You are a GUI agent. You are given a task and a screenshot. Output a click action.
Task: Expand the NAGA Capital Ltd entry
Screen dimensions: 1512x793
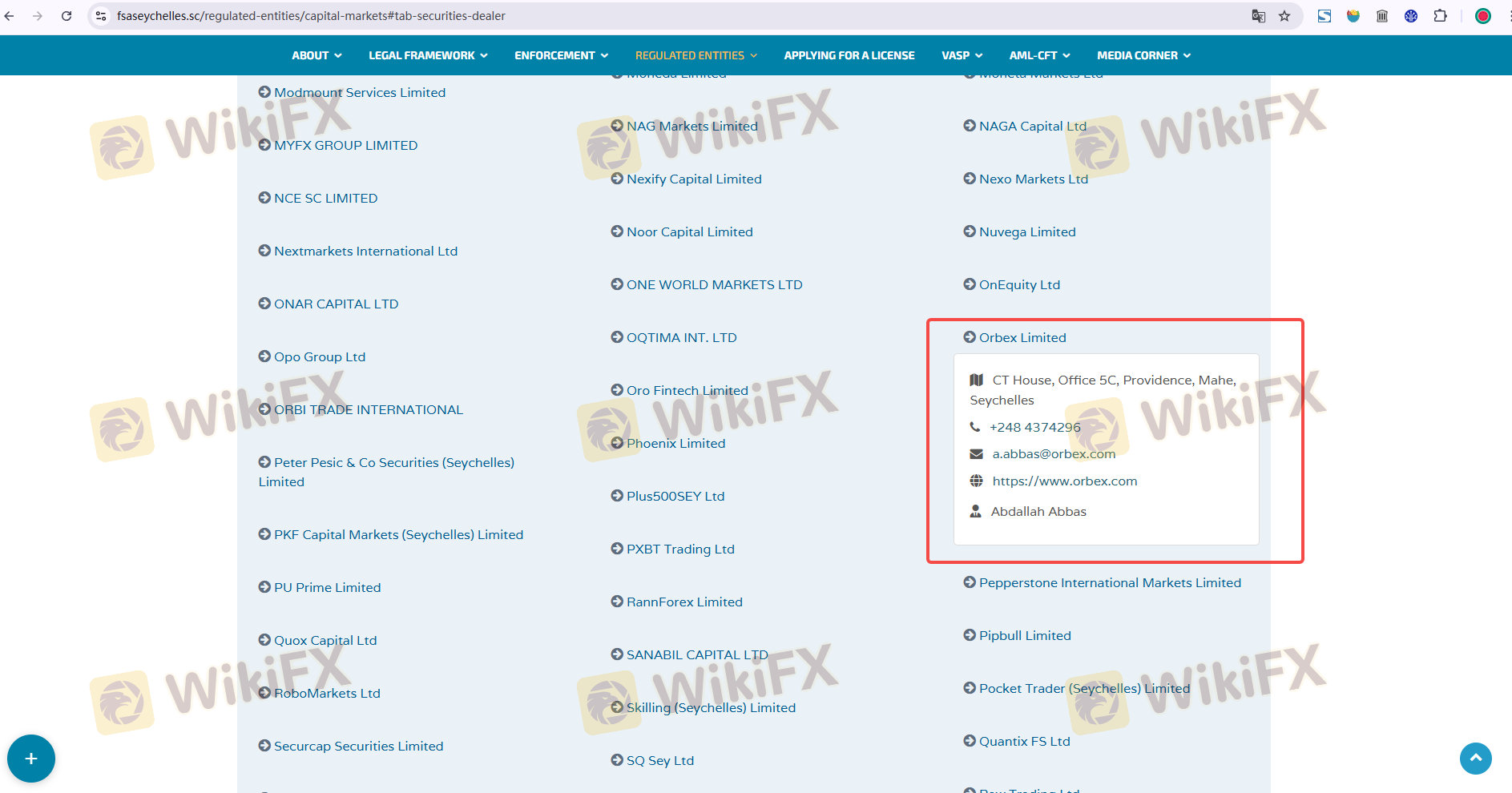coord(1032,127)
